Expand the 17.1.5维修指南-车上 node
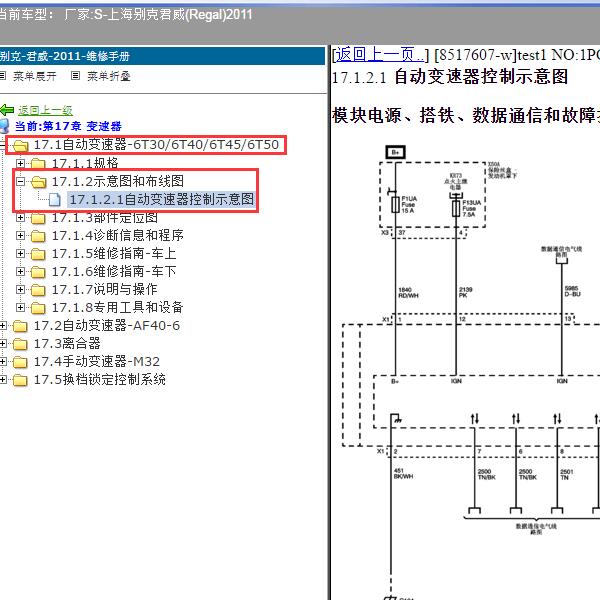The image size is (600, 600). 20,253
